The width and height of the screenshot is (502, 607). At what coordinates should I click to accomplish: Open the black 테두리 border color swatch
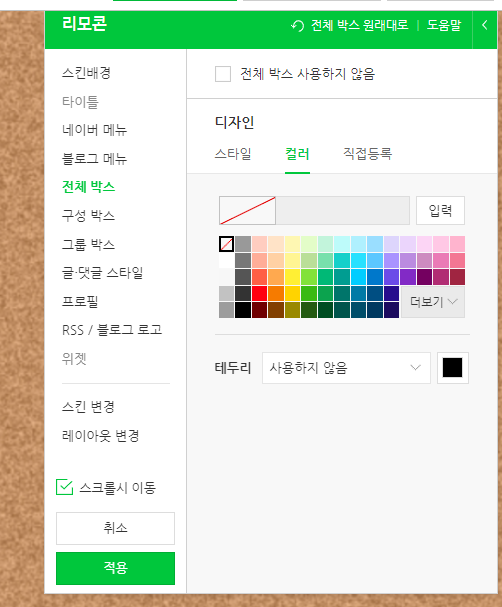[452, 368]
